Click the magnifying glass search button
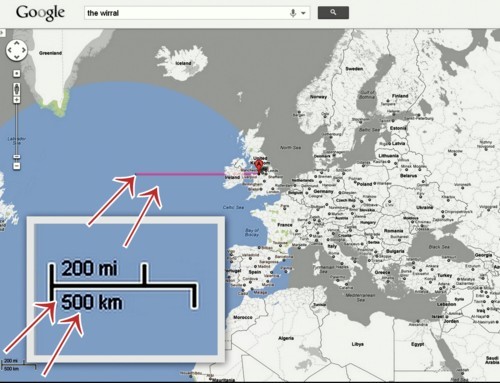This screenshot has height=383, width=500. pyautogui.click(x=333, y=13)
